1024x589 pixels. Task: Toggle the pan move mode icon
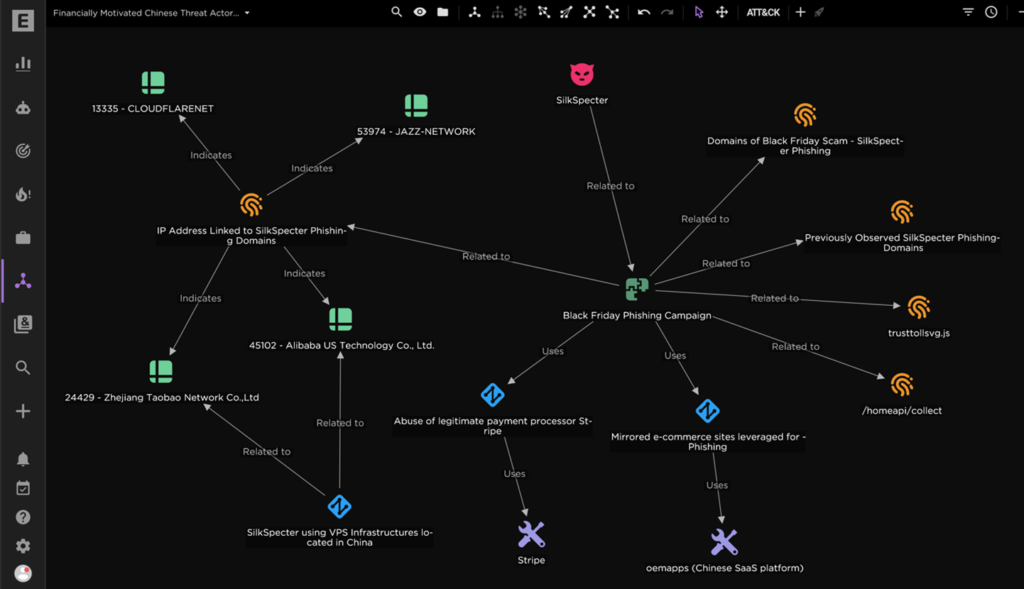point(722,12)
